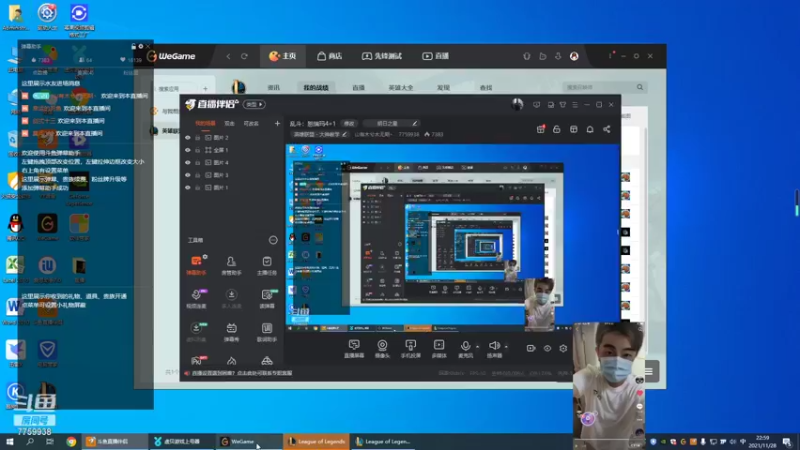Switch to League of Legends taskbar item
800x450 pixels.
point(316,441)
